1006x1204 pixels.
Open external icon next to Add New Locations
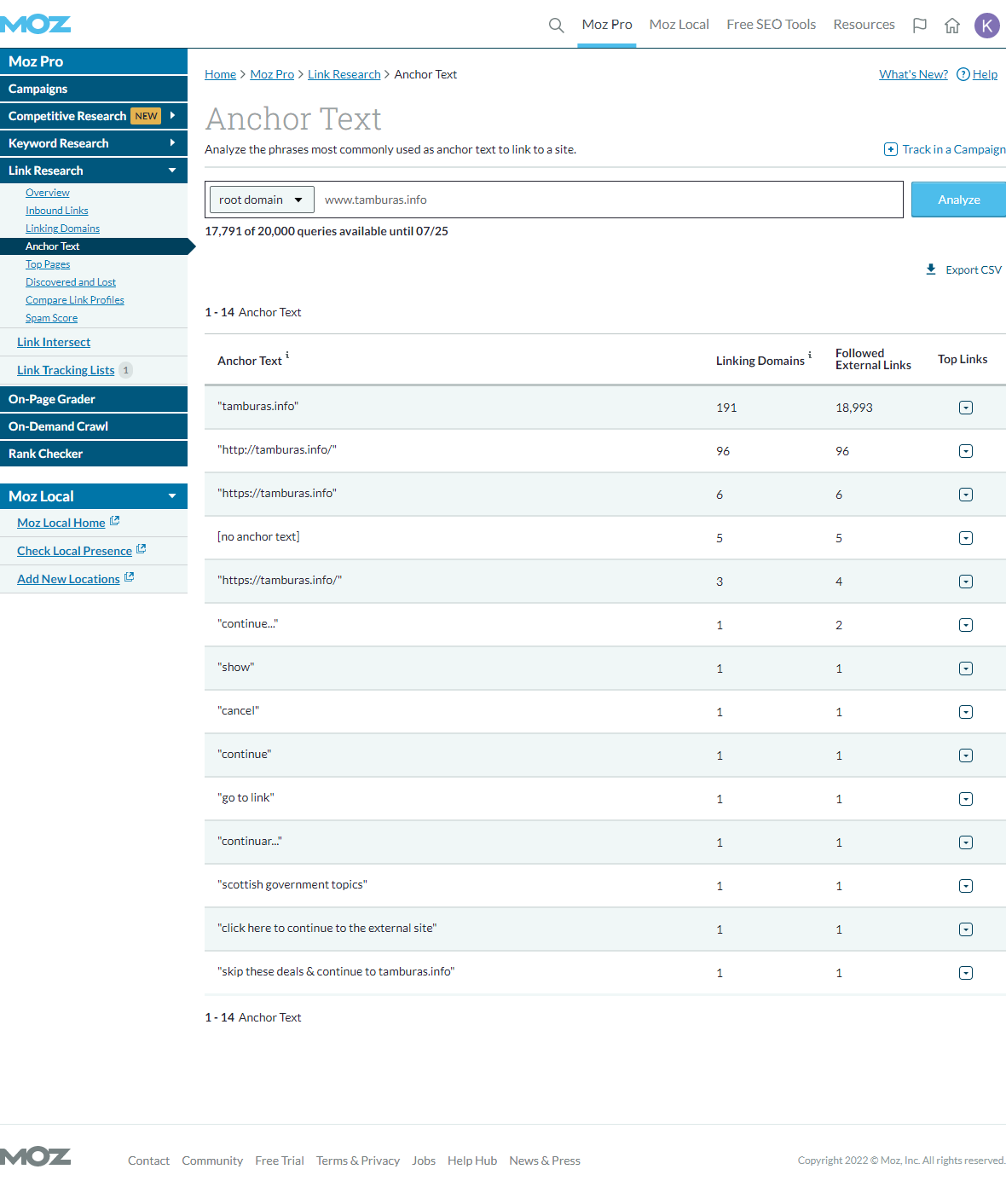coord(130,577)
